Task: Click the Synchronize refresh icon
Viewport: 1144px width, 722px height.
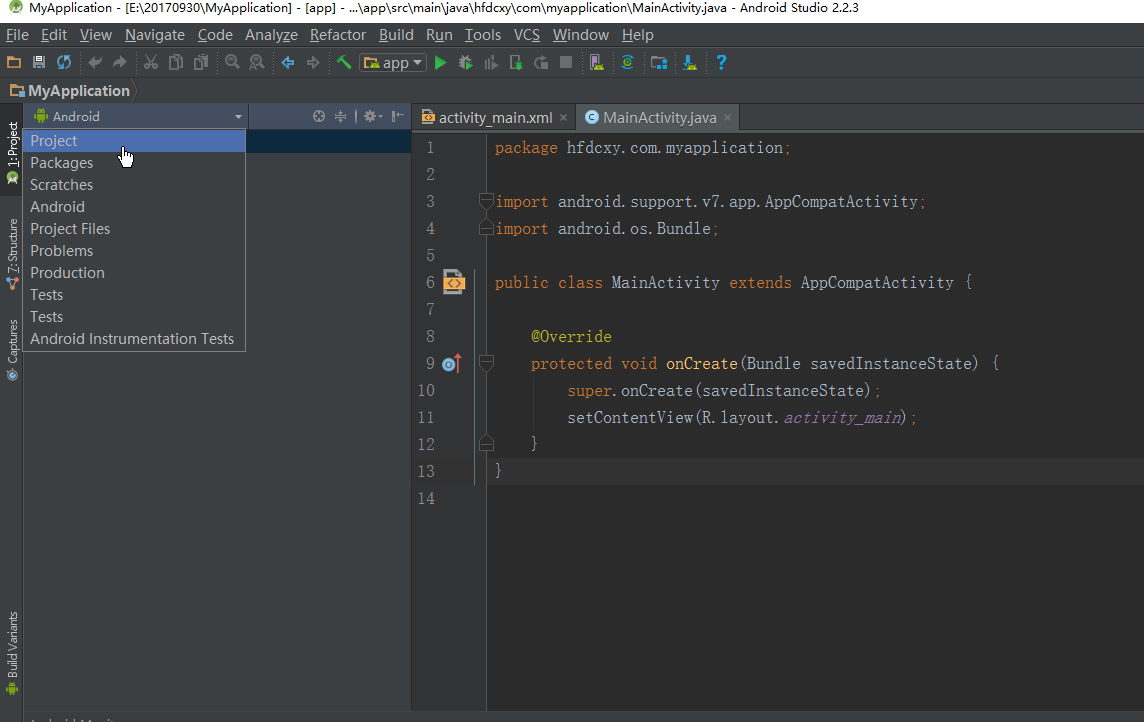Action: [x=63, y=62]
